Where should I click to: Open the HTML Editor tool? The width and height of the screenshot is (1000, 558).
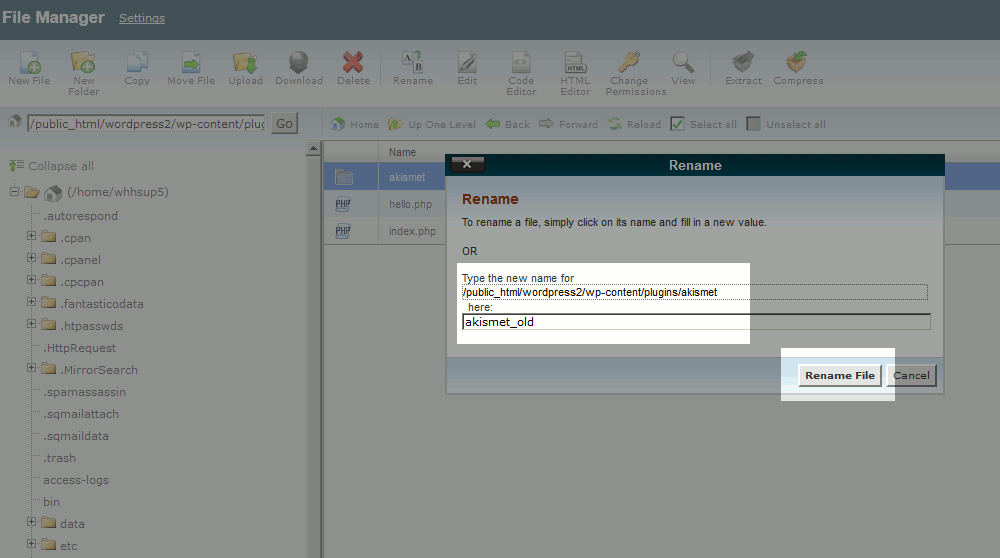click(575, 65)
